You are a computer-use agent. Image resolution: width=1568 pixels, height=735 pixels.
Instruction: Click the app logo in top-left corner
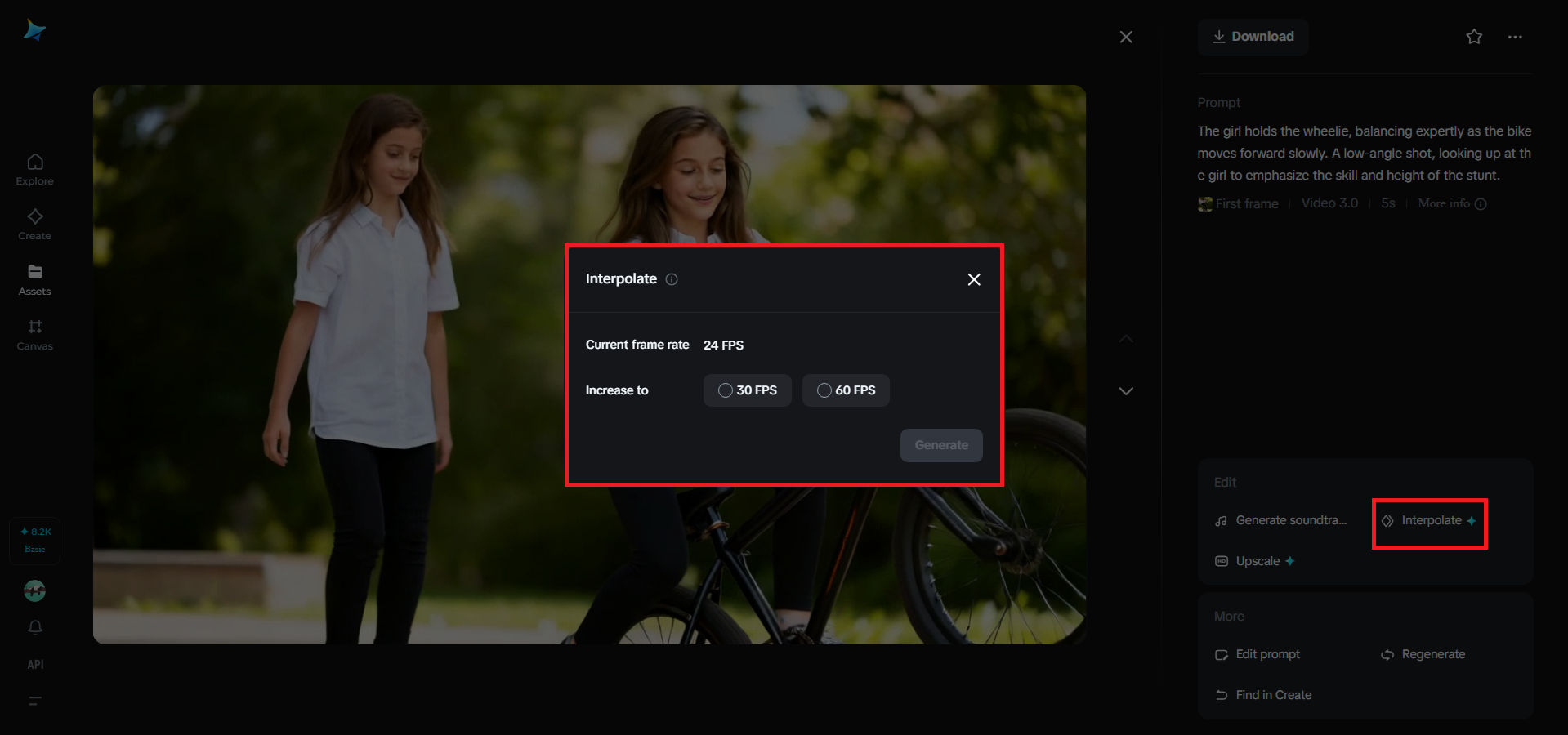[34, 30]
